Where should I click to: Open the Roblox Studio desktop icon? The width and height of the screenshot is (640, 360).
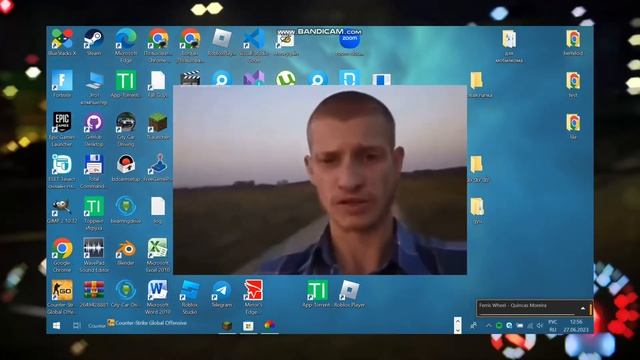(189, 297)
